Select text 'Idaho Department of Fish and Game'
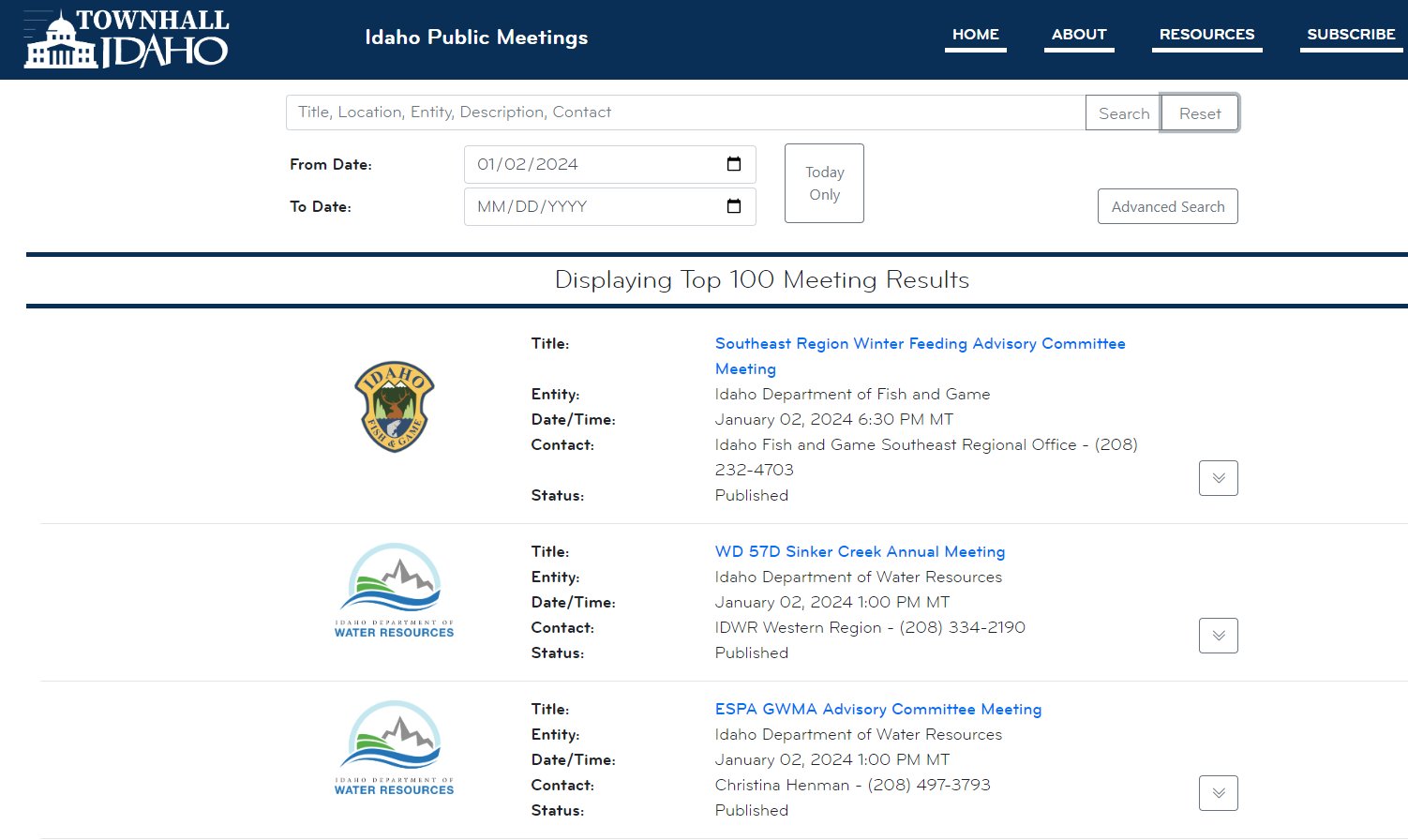Viewport: 1408px width, 840px height. [852, 395]
